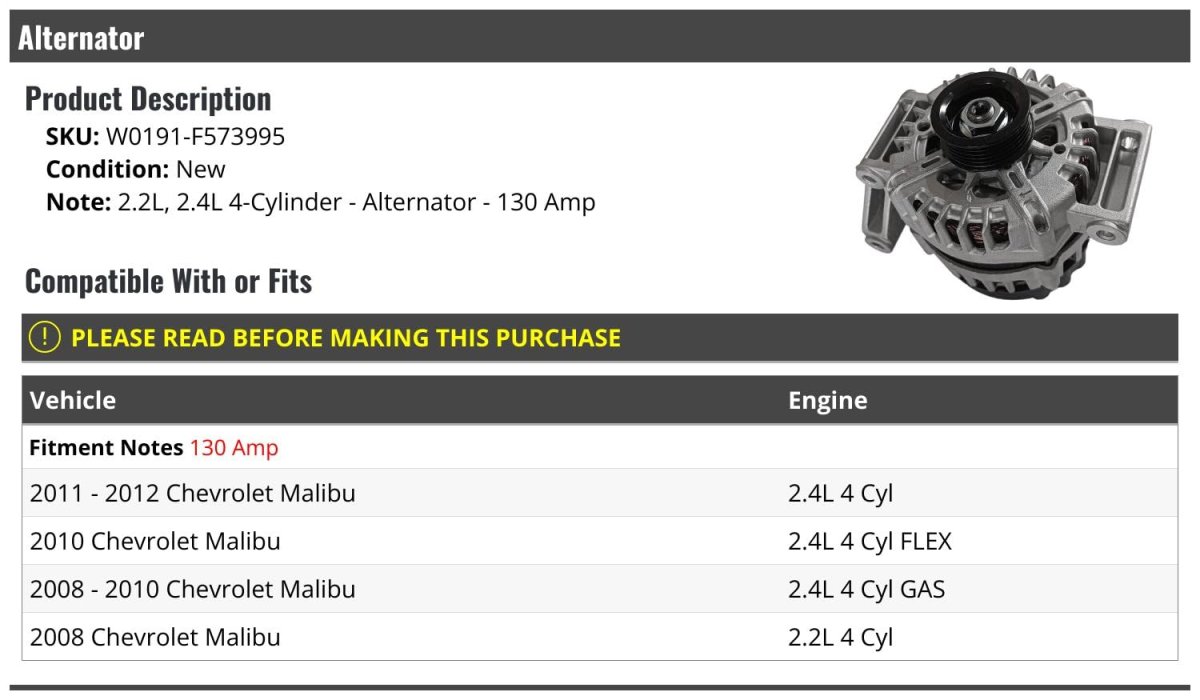Select the Engine column header

pos(827,401)
